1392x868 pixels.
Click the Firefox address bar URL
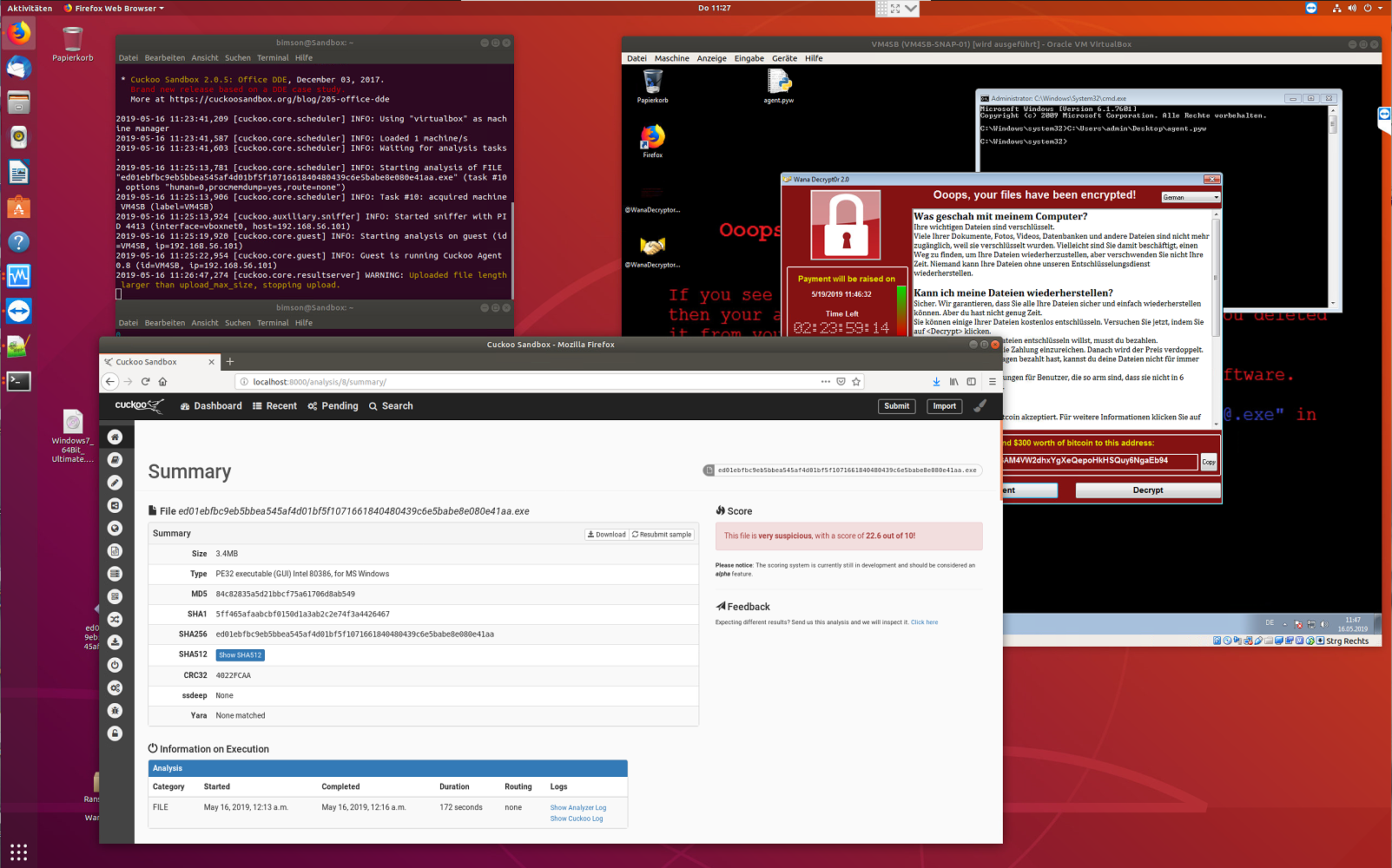[320, 382]
